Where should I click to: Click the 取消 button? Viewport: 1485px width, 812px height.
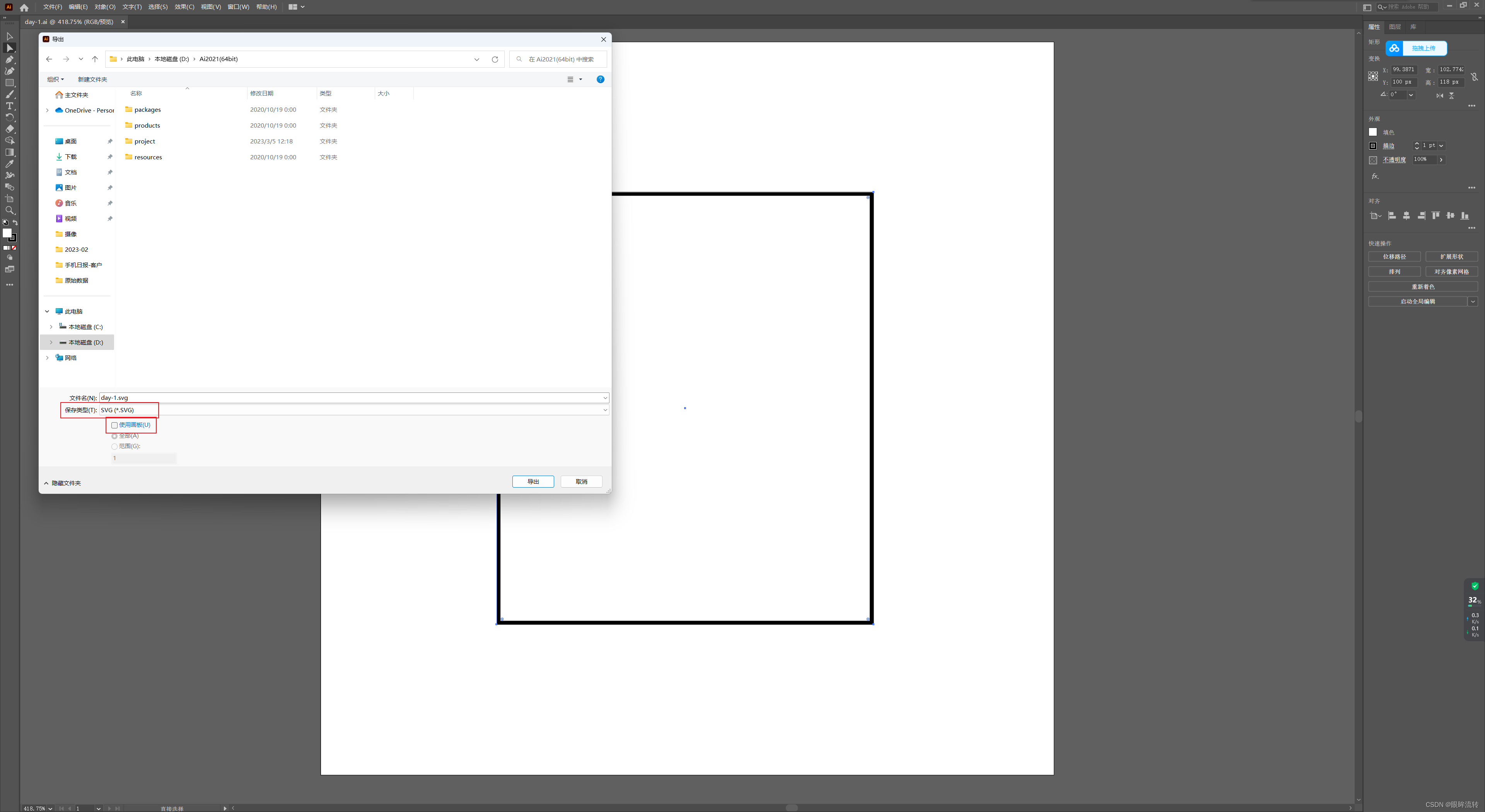[x=582, y=482]
